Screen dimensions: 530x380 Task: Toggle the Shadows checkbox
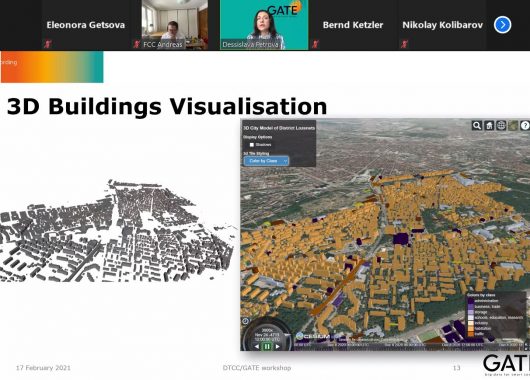coord(251,145)
